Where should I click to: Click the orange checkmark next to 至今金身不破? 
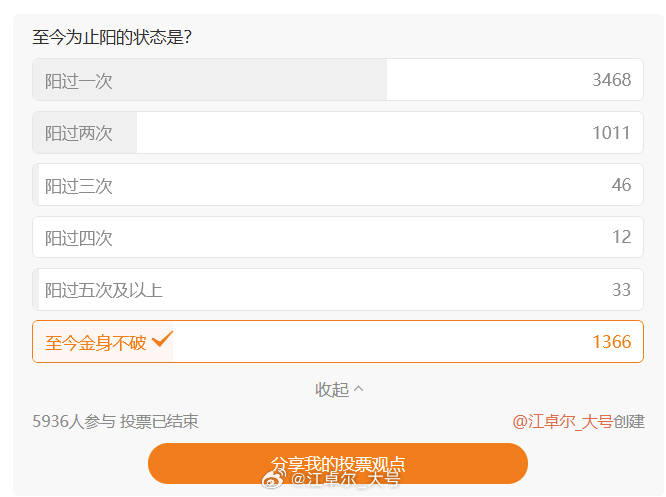[x=162, y=339]
